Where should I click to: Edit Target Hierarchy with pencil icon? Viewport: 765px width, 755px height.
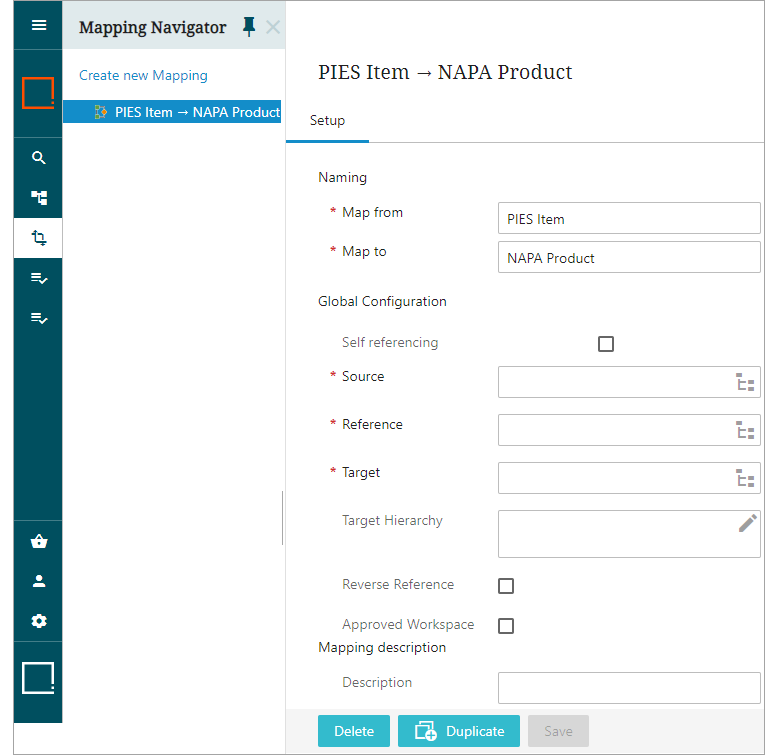click(747, 523)
